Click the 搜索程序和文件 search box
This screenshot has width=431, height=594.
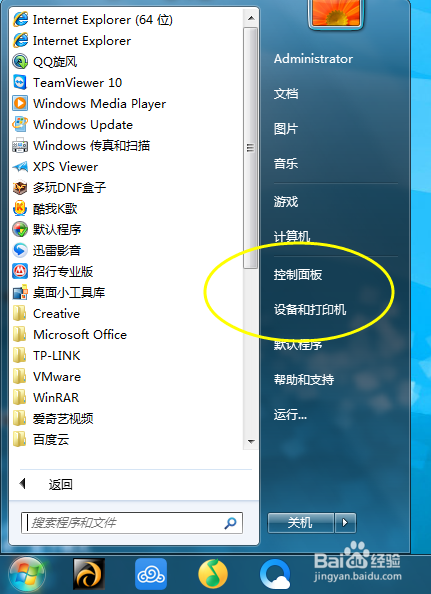coord(132,523)
